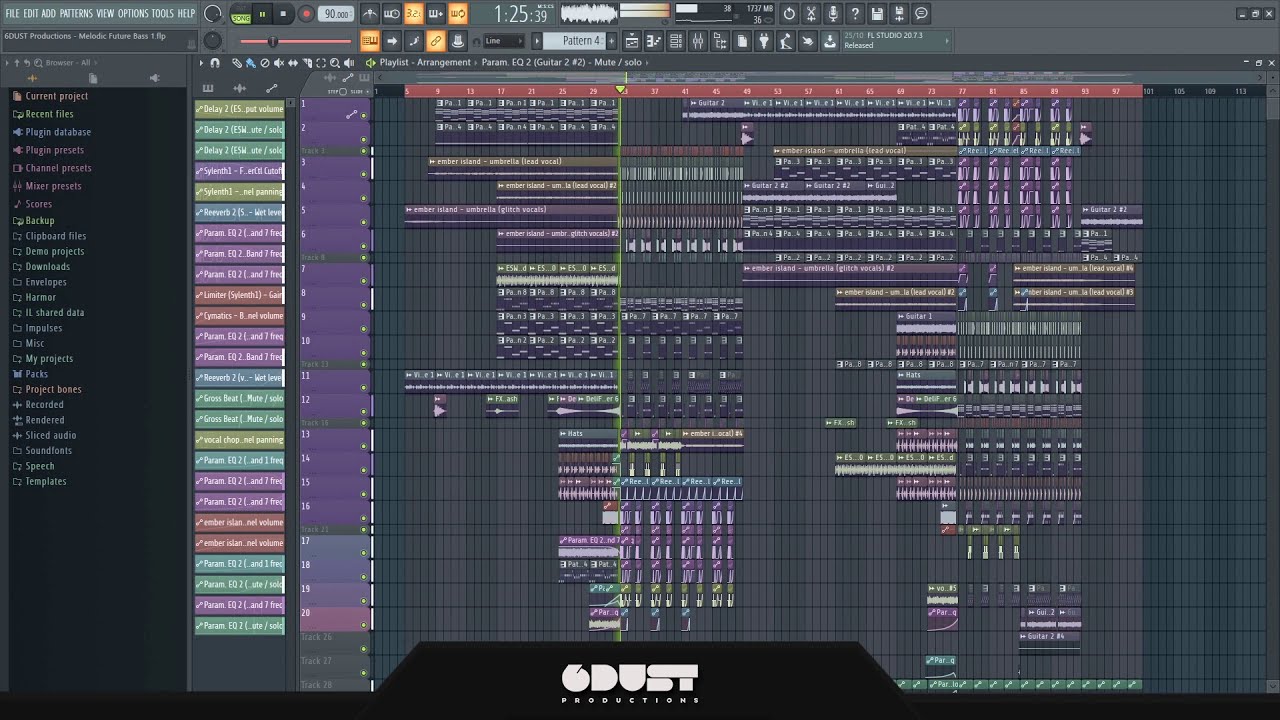Click the link-to-controller chain icon
Viewport: 1280px width, 720px height.
pyautogui.click(x=436, y=41)
